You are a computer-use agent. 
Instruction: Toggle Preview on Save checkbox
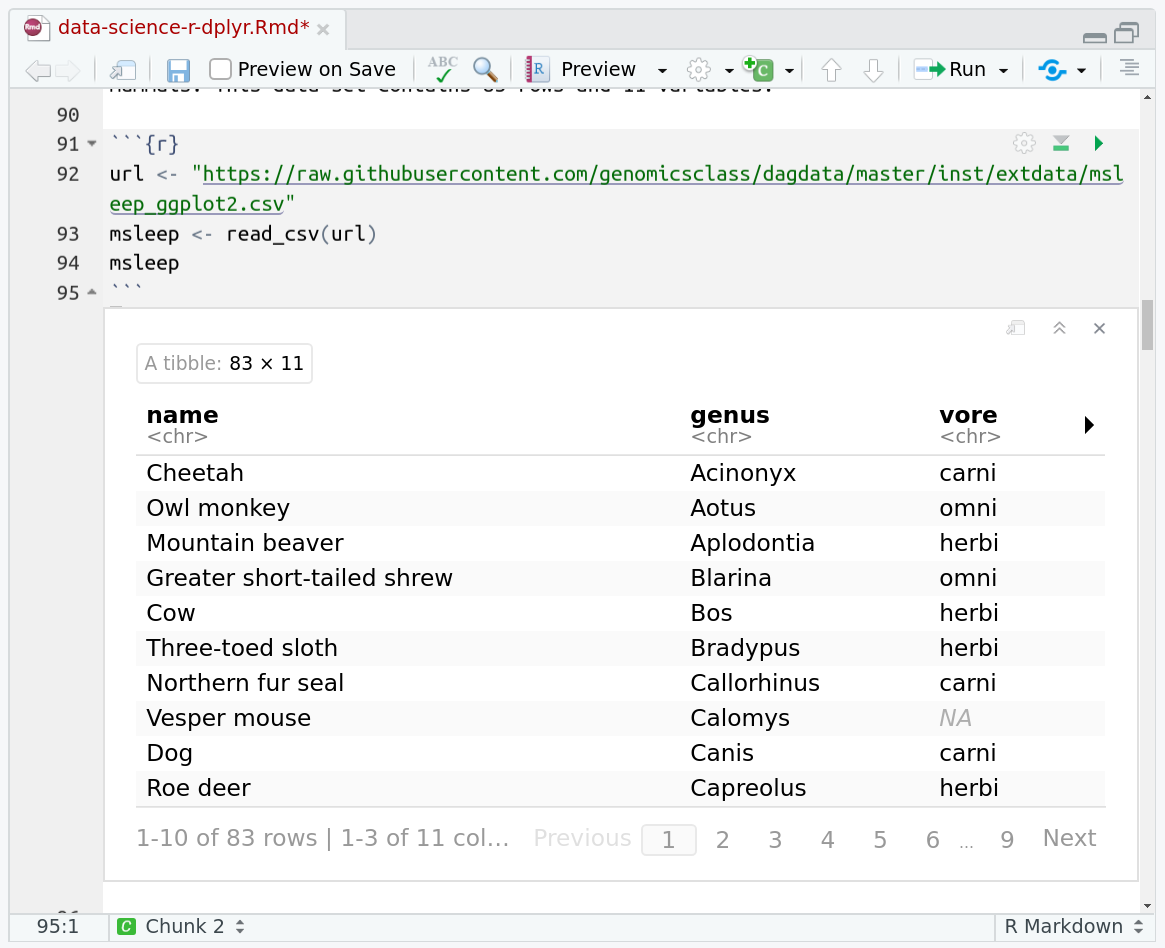coord(220,69)
